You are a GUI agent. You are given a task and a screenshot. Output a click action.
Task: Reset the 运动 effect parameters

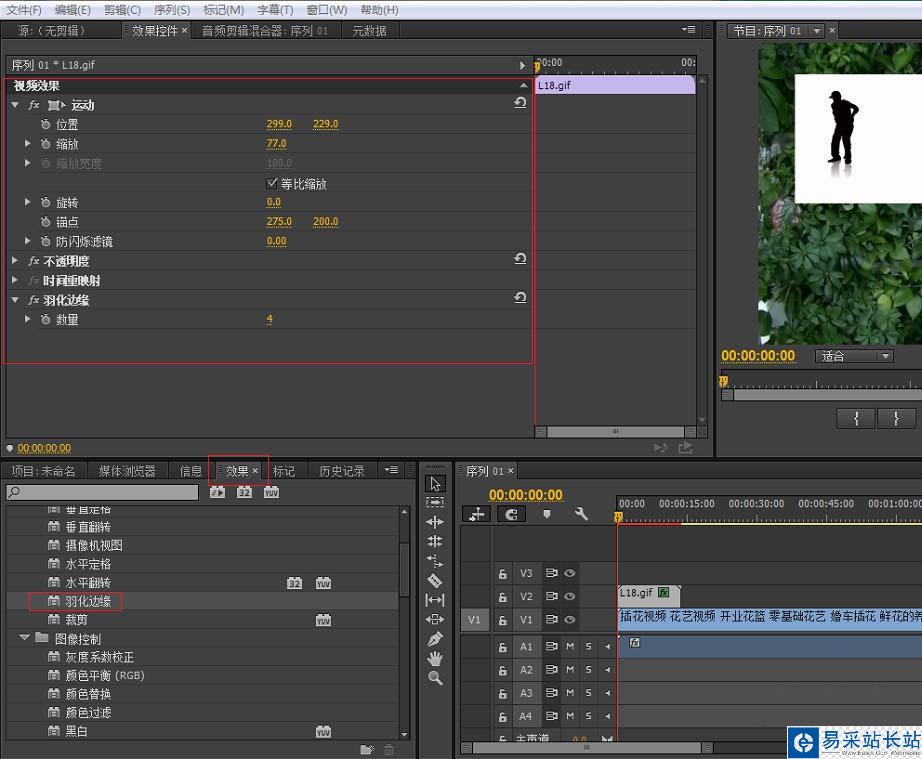[520, 103]
